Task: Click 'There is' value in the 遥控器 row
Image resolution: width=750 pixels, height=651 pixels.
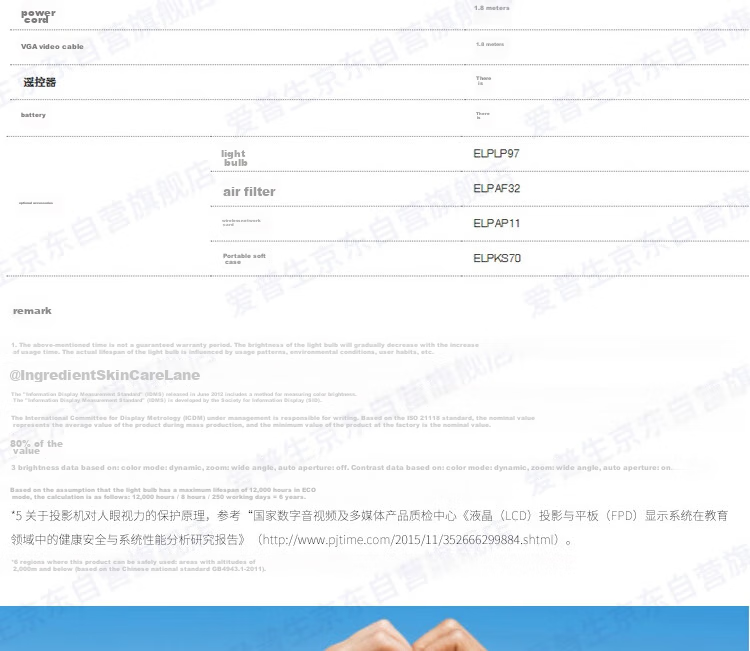Action: pyautogui.click(x=483, y=80)
